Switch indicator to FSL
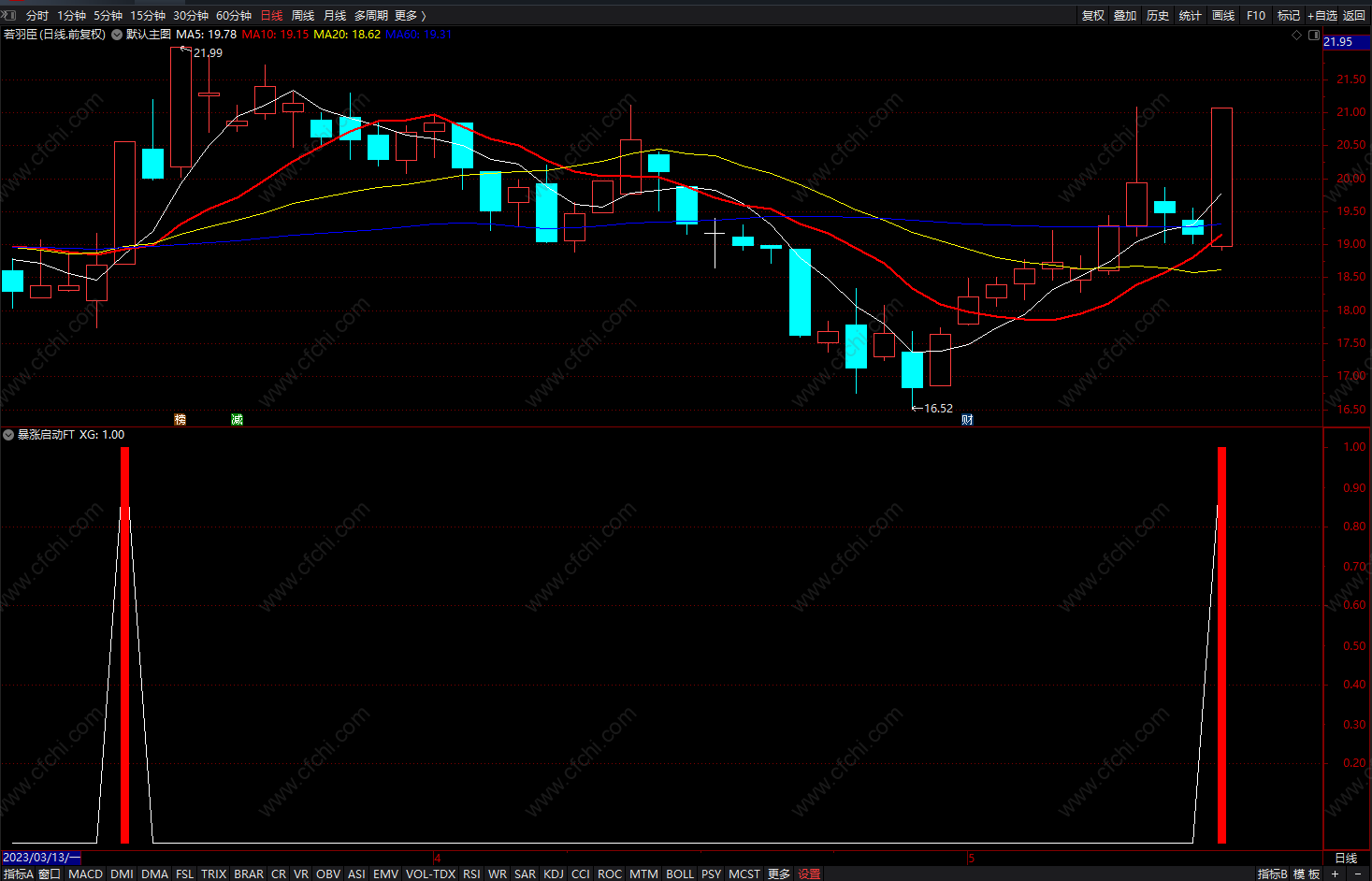 pyautogui.click(x=185, y=874)
